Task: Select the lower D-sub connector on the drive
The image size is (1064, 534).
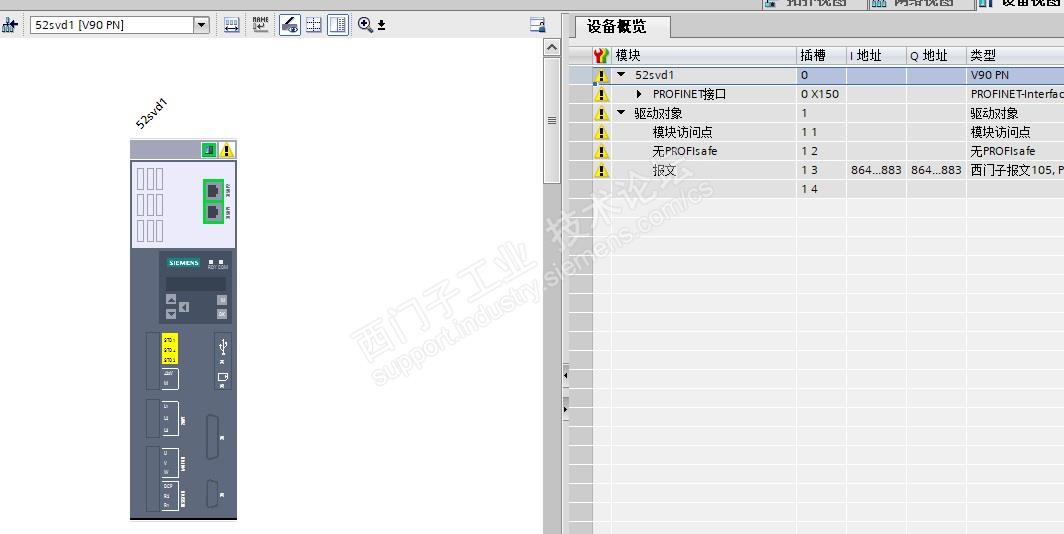Action: click(x=213, y=495)
